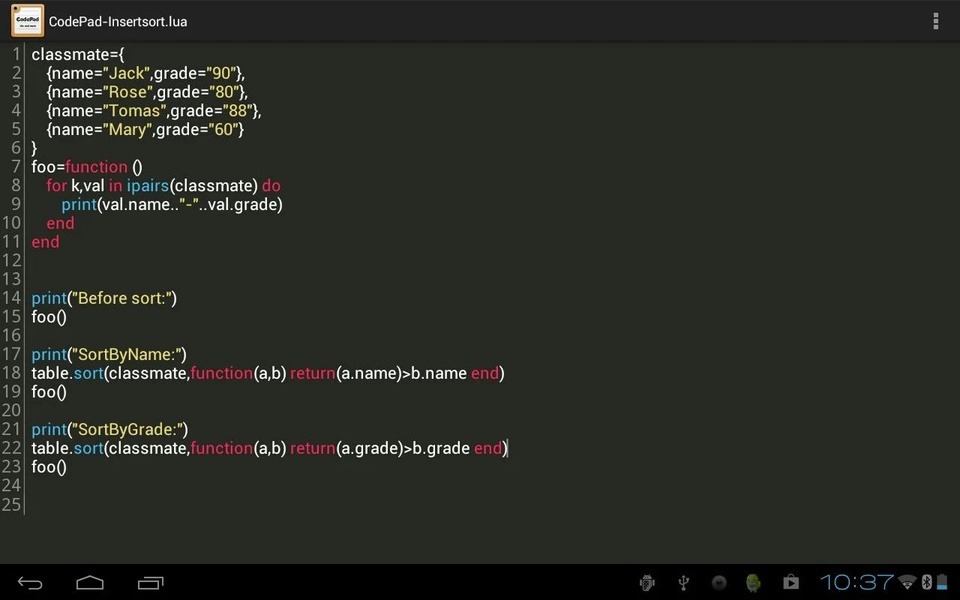This screenshot has width=960, height=600.
Task: Place cursor in "classmate={" line
Action: coord(78,54)
